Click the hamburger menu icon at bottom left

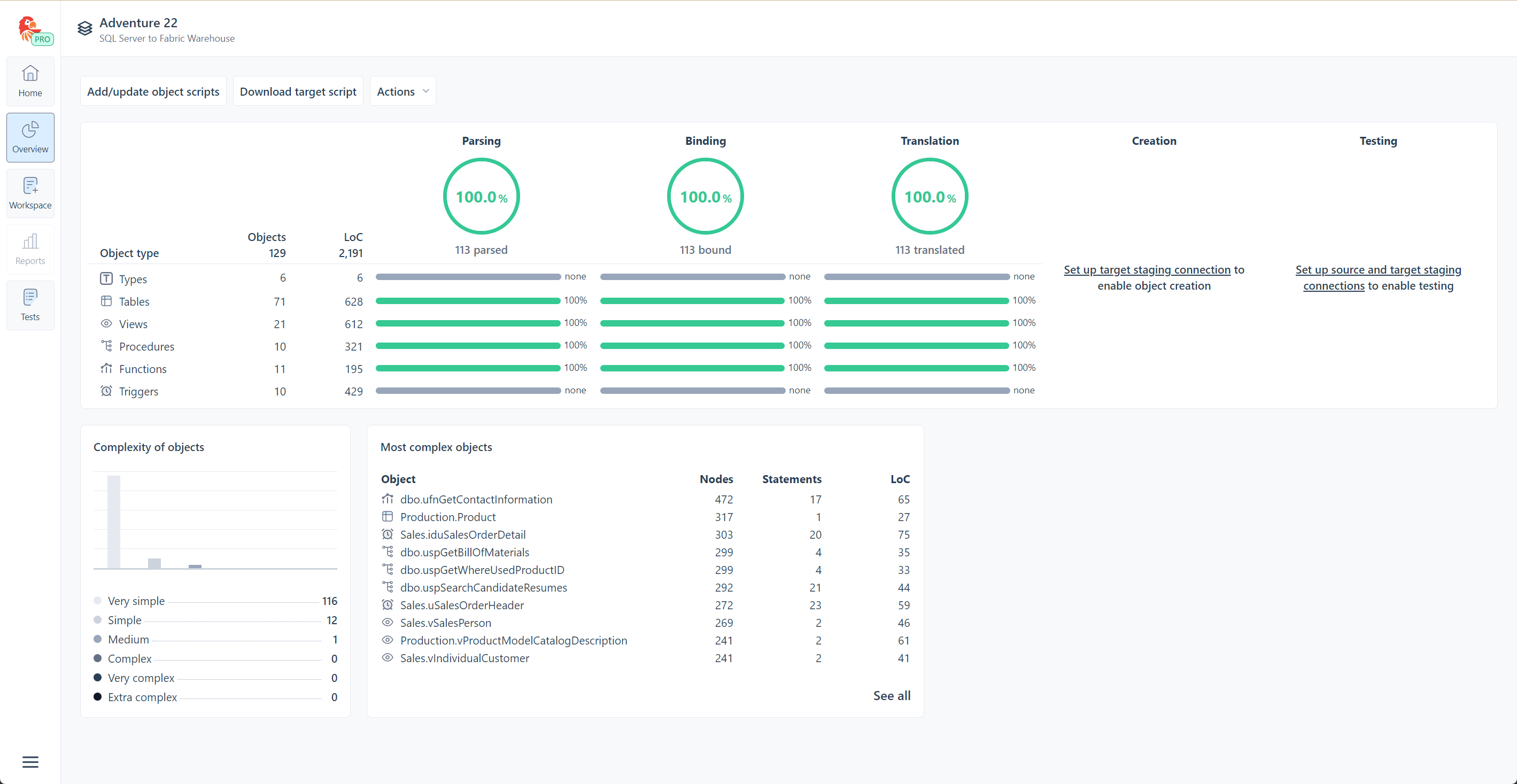[x=30, y=762]
